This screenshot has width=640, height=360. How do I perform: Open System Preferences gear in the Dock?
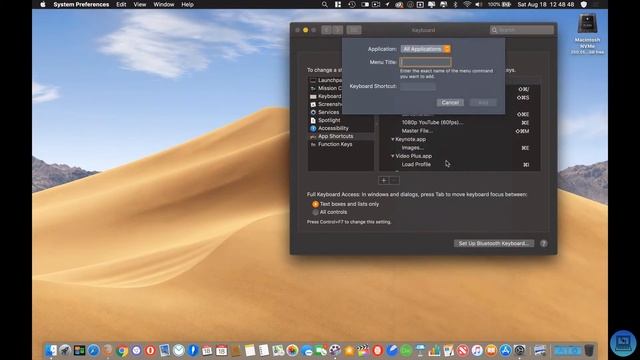click(520, 350)
